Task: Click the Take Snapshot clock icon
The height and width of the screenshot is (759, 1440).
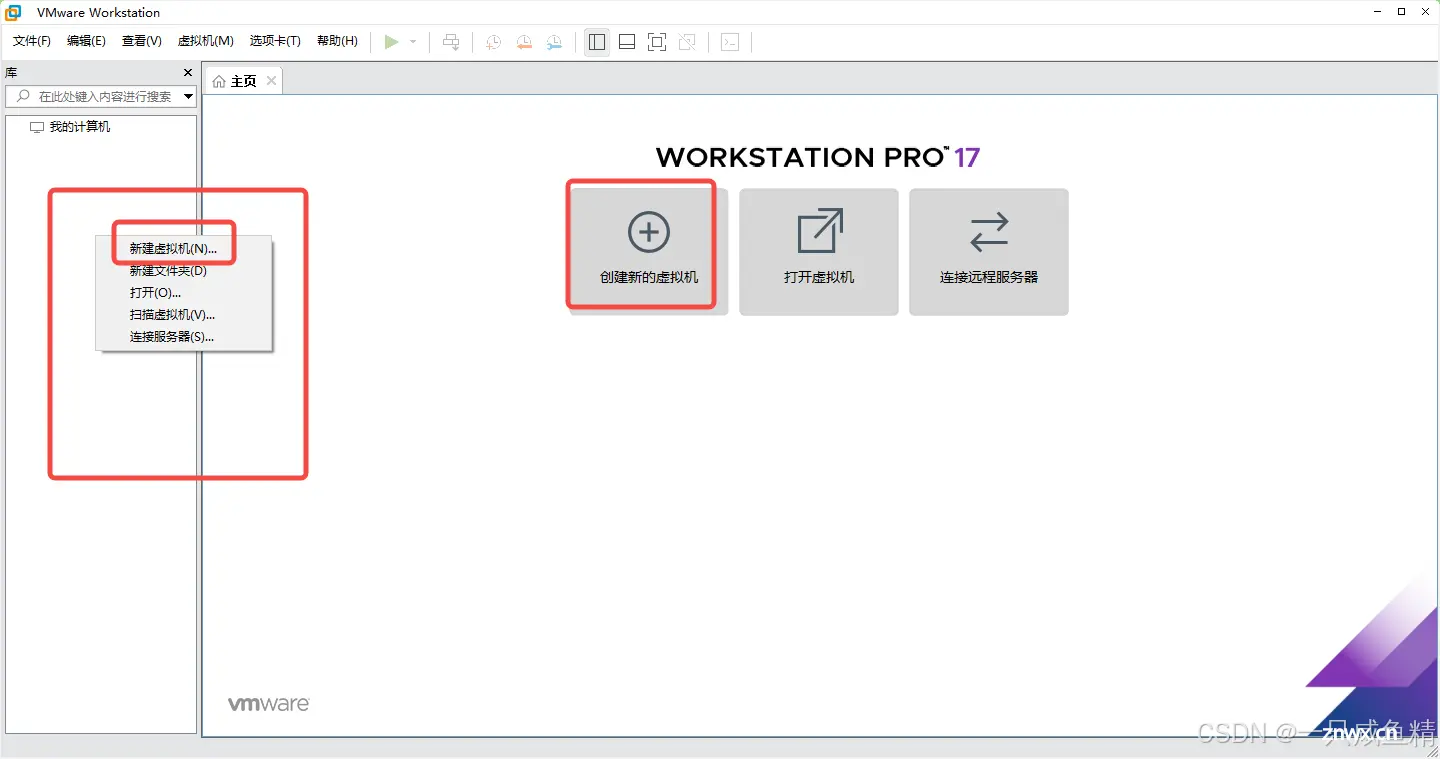Action: point(493,42)
